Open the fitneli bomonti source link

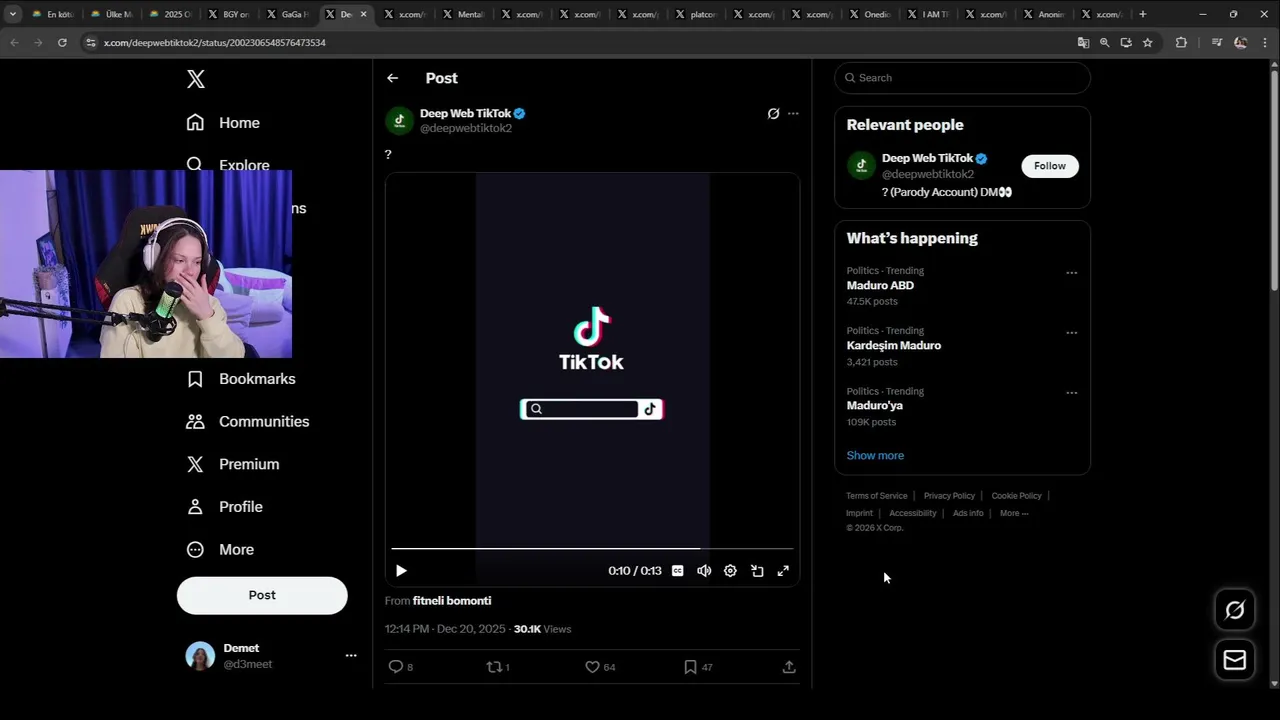coord(452,601)
